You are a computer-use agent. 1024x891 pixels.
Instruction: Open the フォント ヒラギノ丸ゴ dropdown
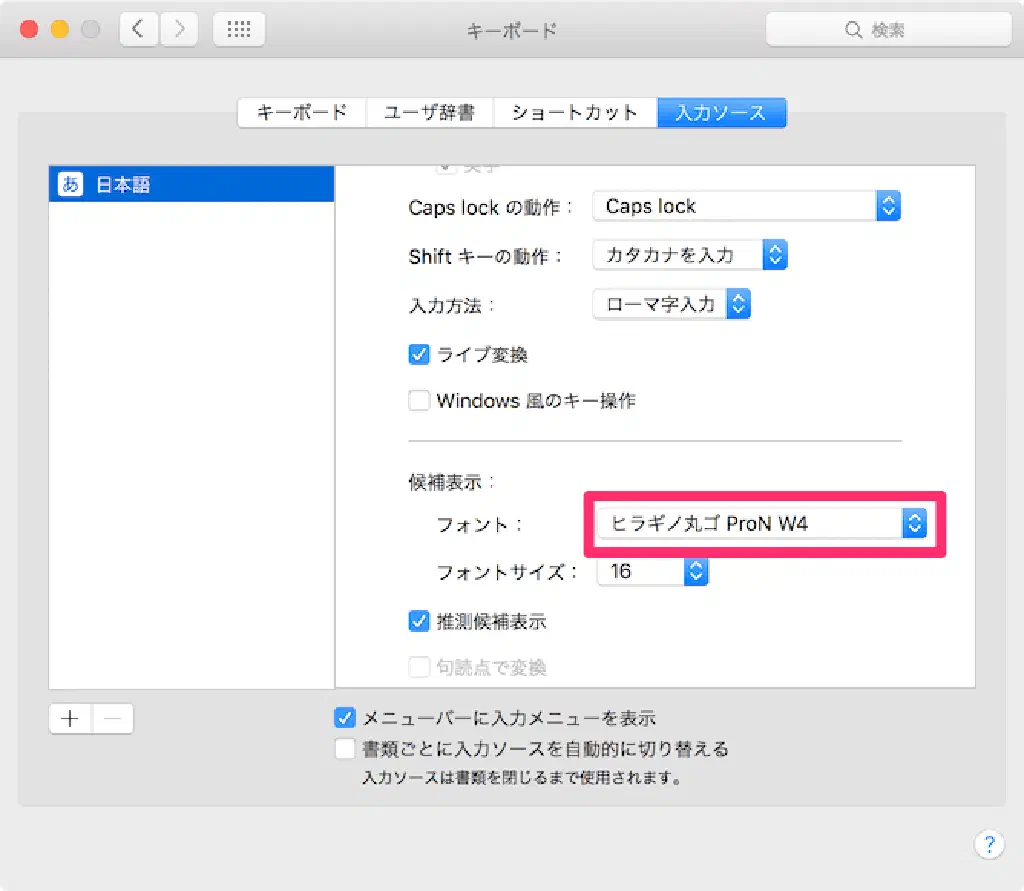tap(762, 523)
